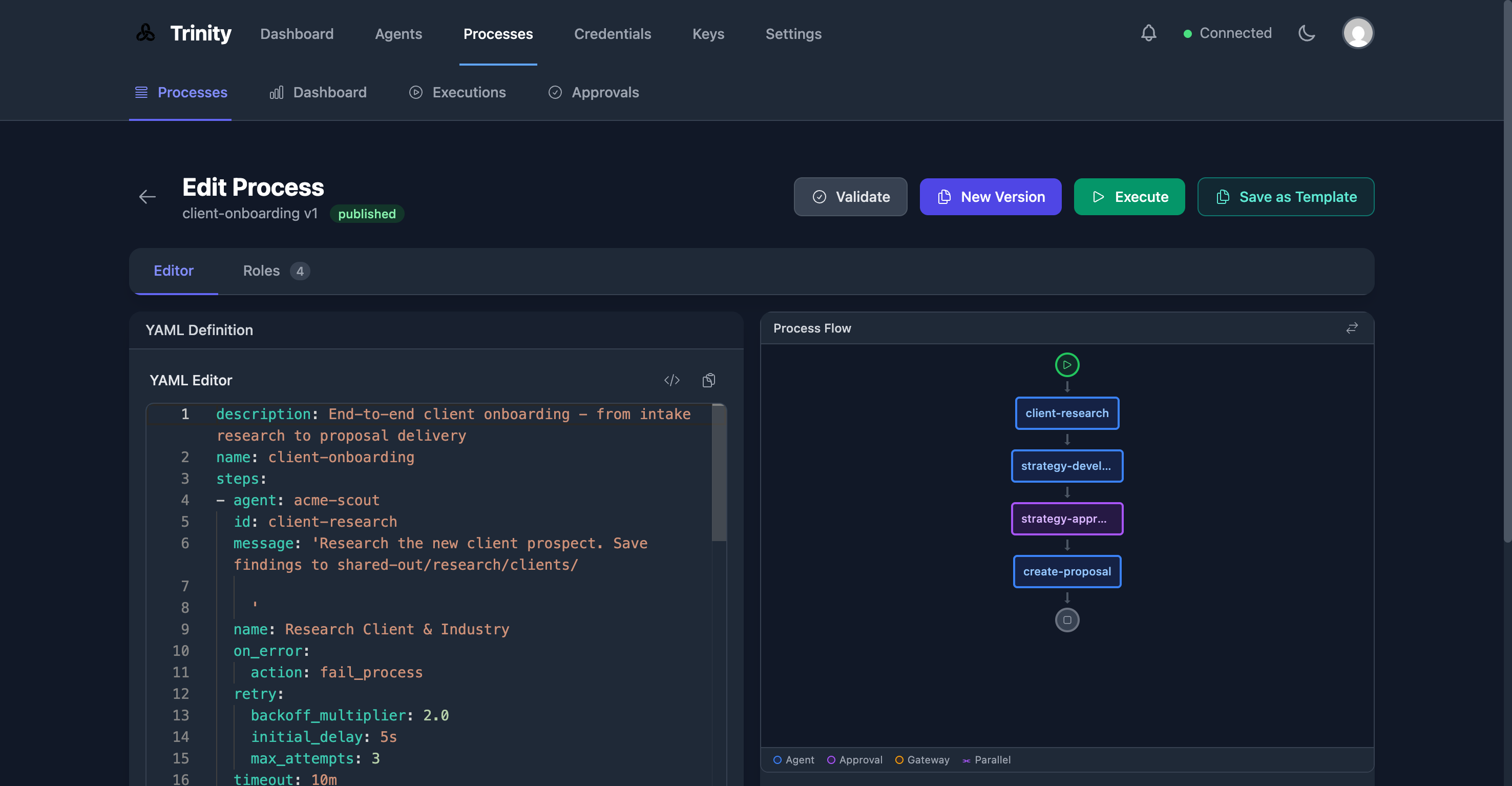1512x786 pixels.
Task: Click the back arrow beside Edit Process
Action: 146,197
